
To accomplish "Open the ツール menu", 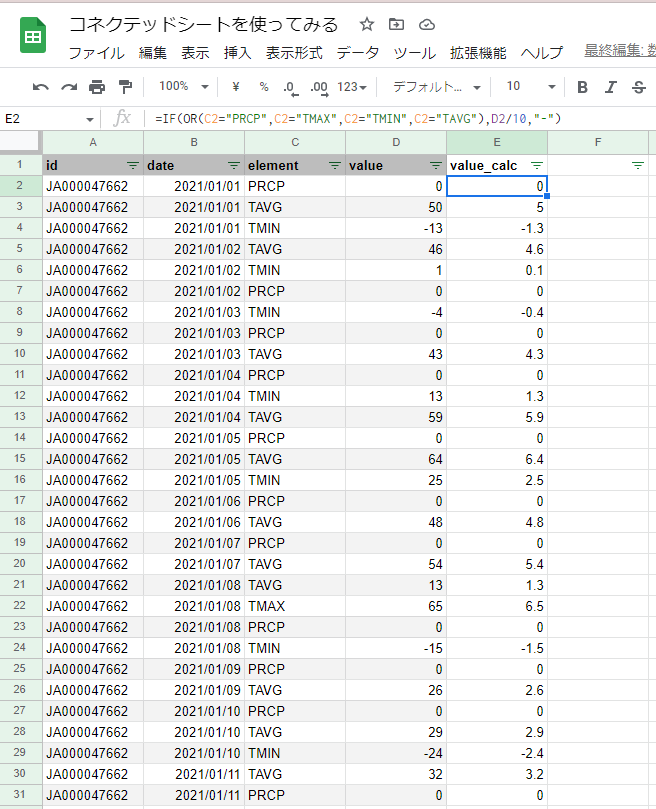I will 414,53.
